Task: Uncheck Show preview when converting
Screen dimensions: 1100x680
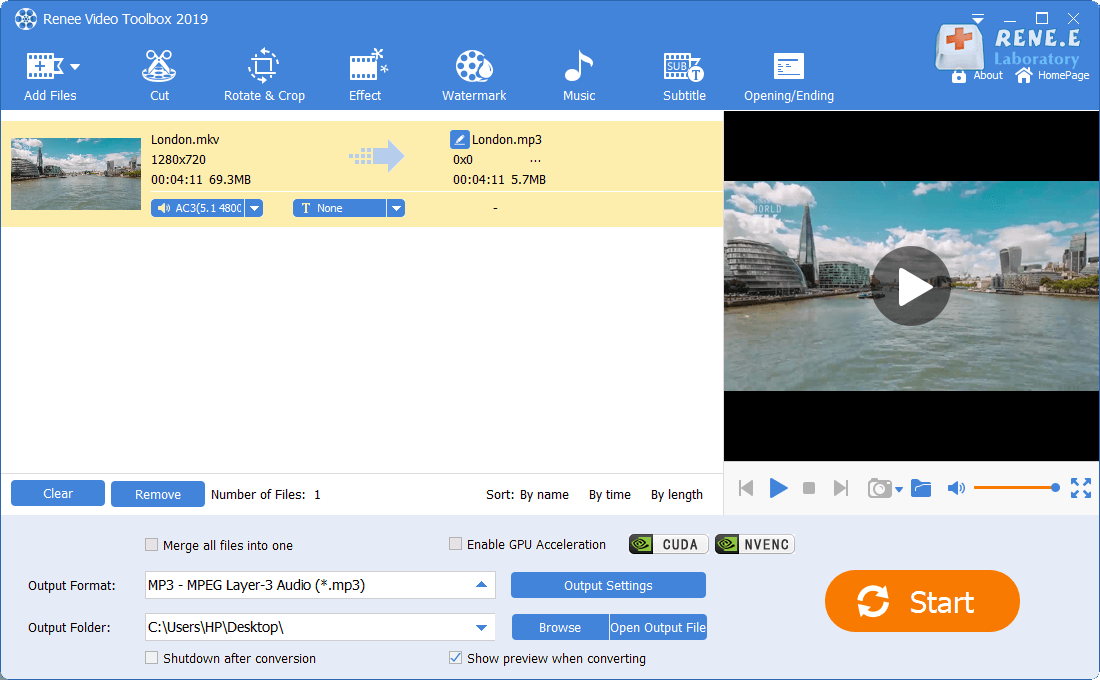Action: [x=456, y=658]
